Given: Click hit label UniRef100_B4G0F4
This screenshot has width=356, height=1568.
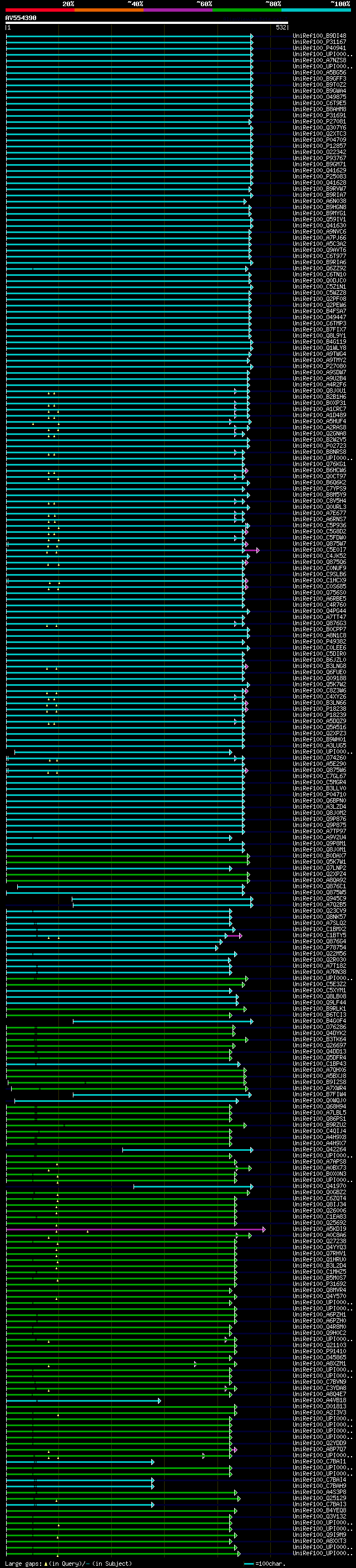Looking at the screenshot, I should (319, 1021).
